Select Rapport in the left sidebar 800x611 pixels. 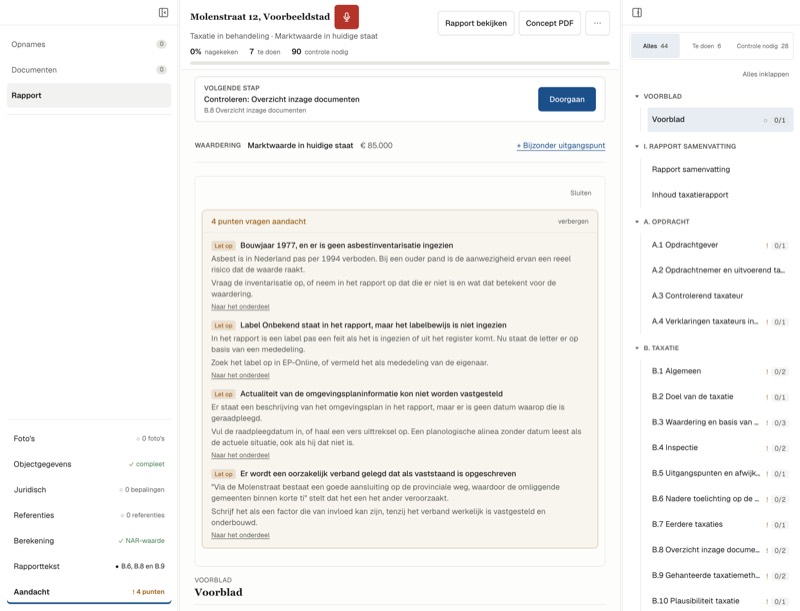[89, 95]
